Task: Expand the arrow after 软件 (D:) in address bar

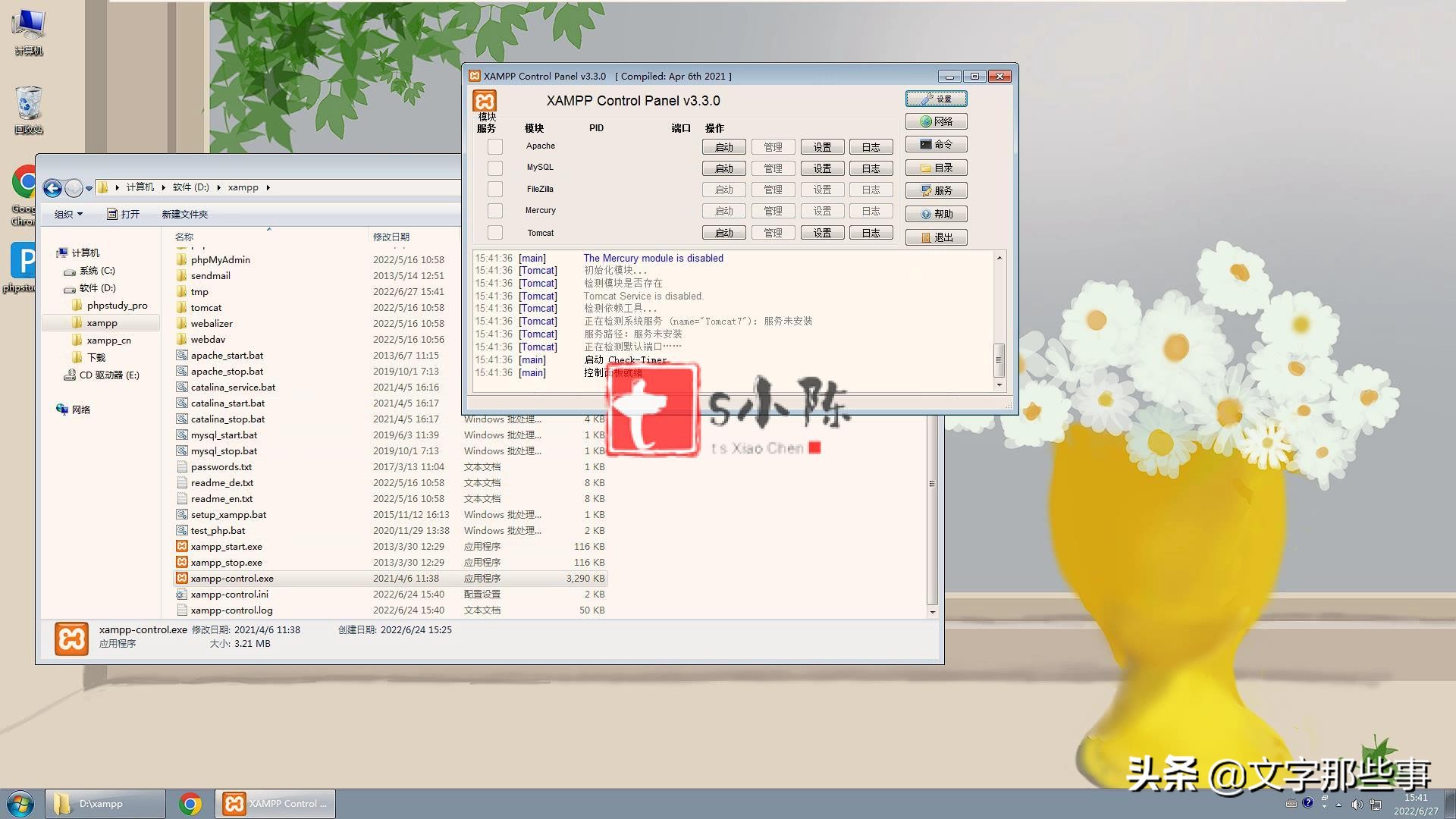Action: pos(218,187)
